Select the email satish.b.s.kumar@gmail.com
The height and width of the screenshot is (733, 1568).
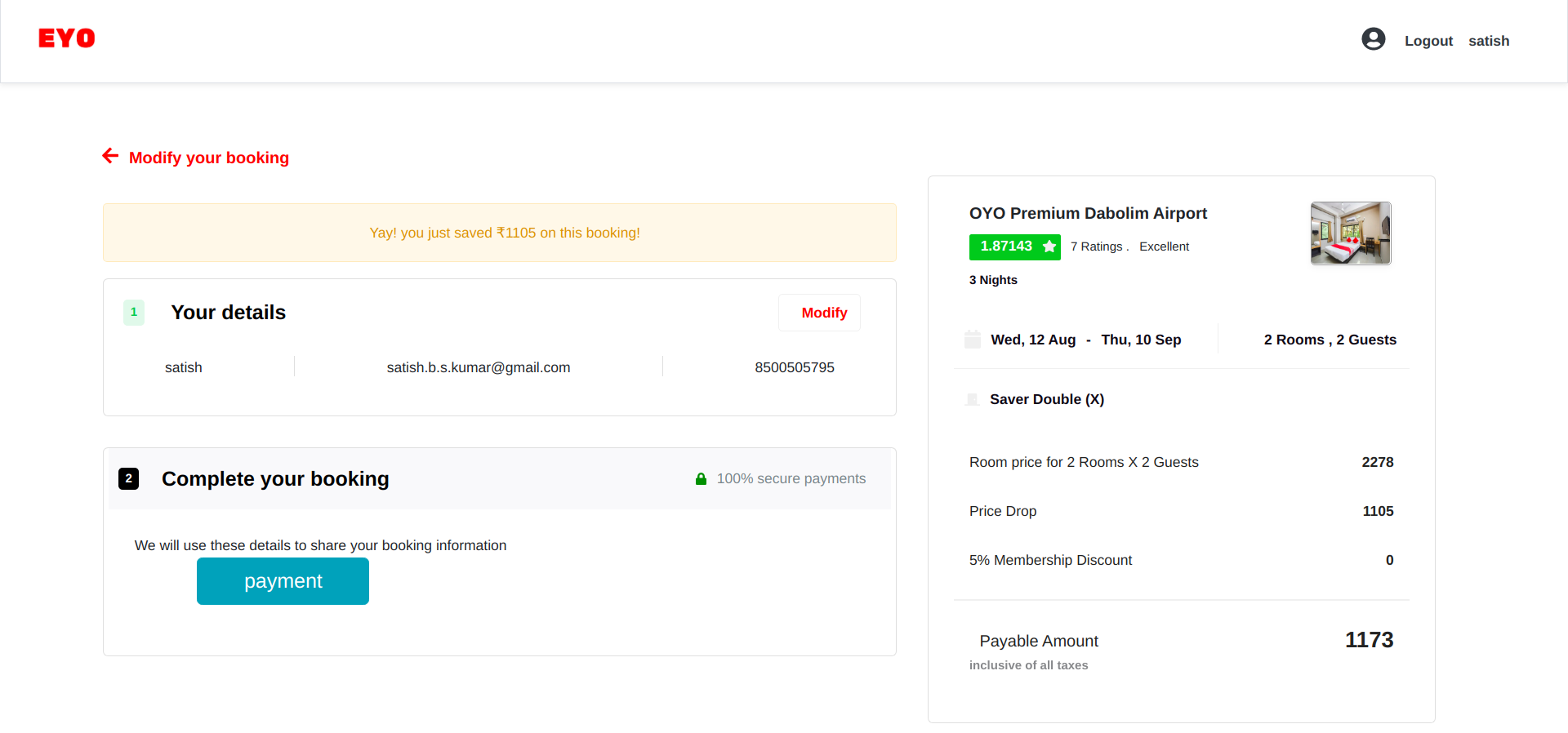point(479,367)
